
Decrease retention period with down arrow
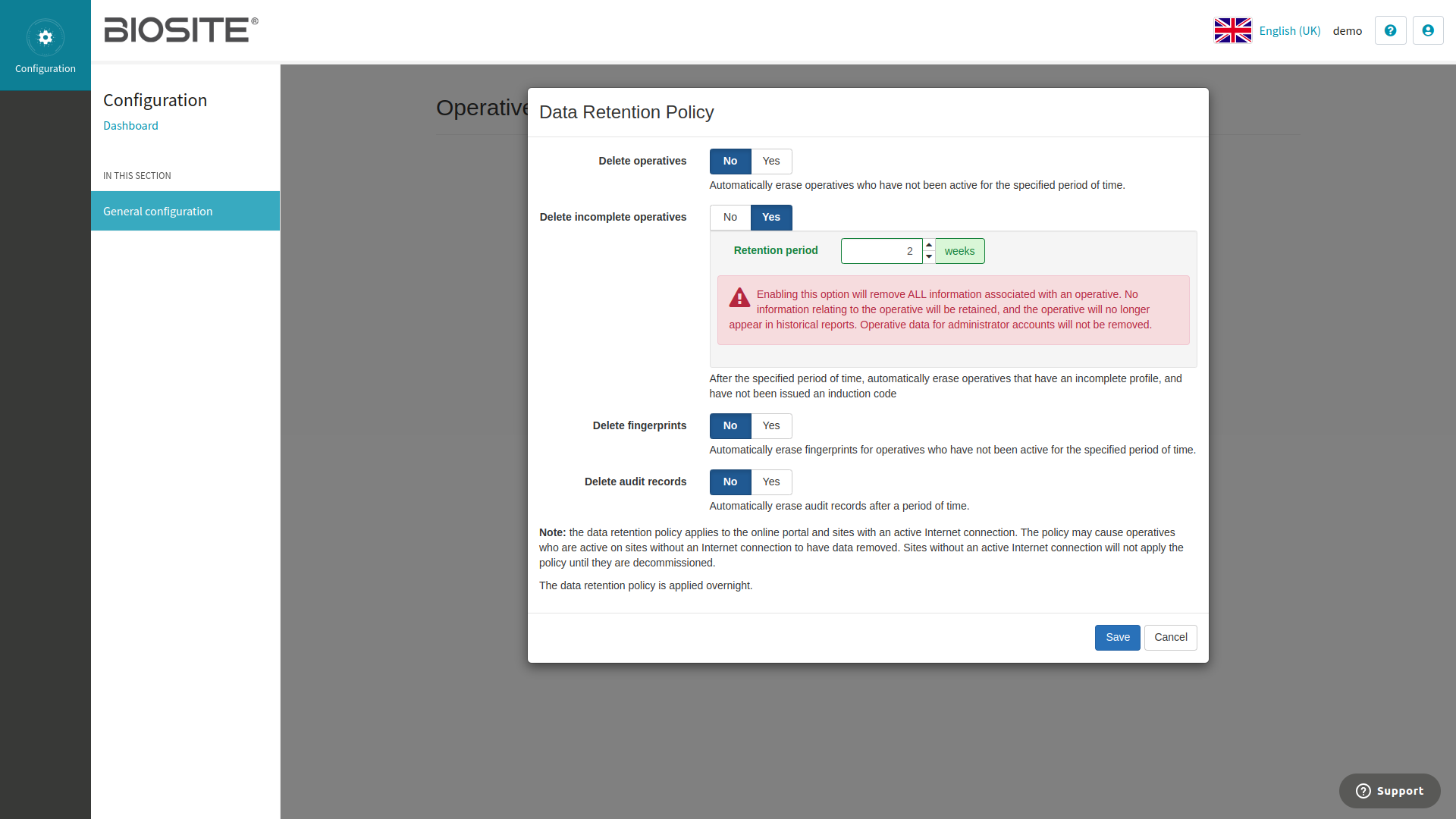pyautogui.click(x=929, y=257)
